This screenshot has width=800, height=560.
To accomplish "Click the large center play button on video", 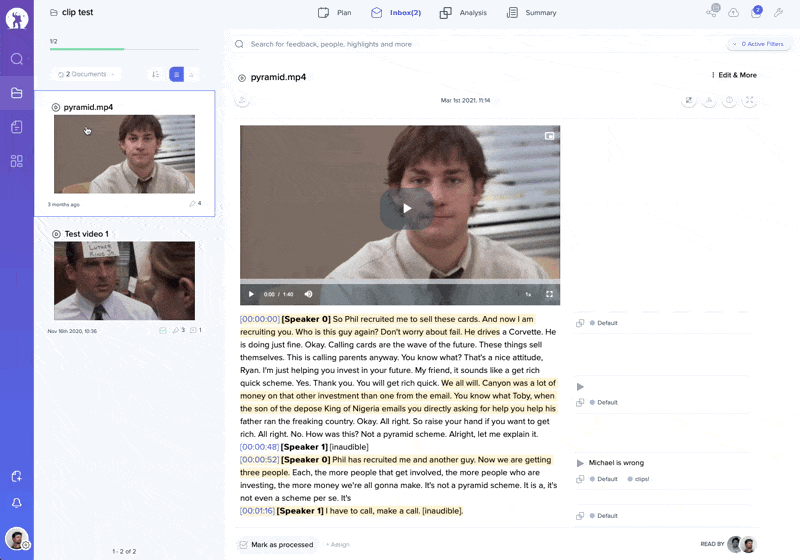I will tap(407, 209).
